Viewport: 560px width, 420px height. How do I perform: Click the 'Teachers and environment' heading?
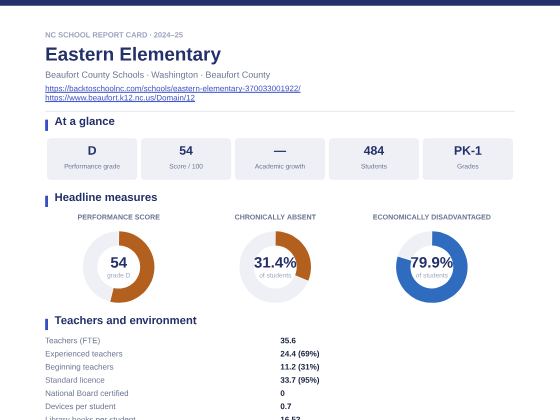pyautogui.click(x=125, y=320)
